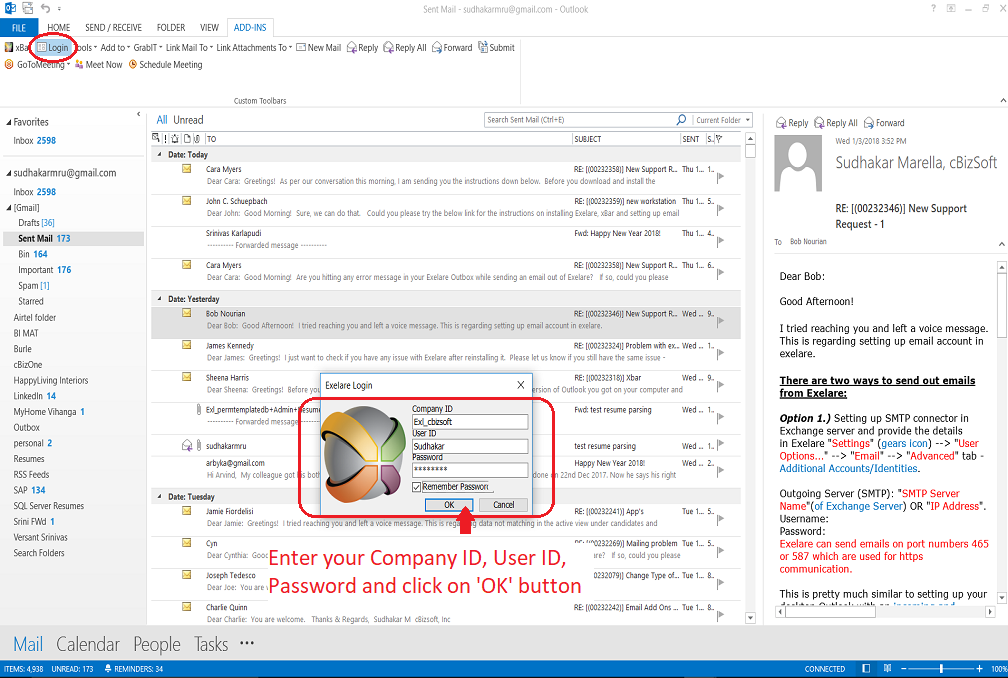
Task: Open the Link Mail To dropdown
Action: (189, 48)
